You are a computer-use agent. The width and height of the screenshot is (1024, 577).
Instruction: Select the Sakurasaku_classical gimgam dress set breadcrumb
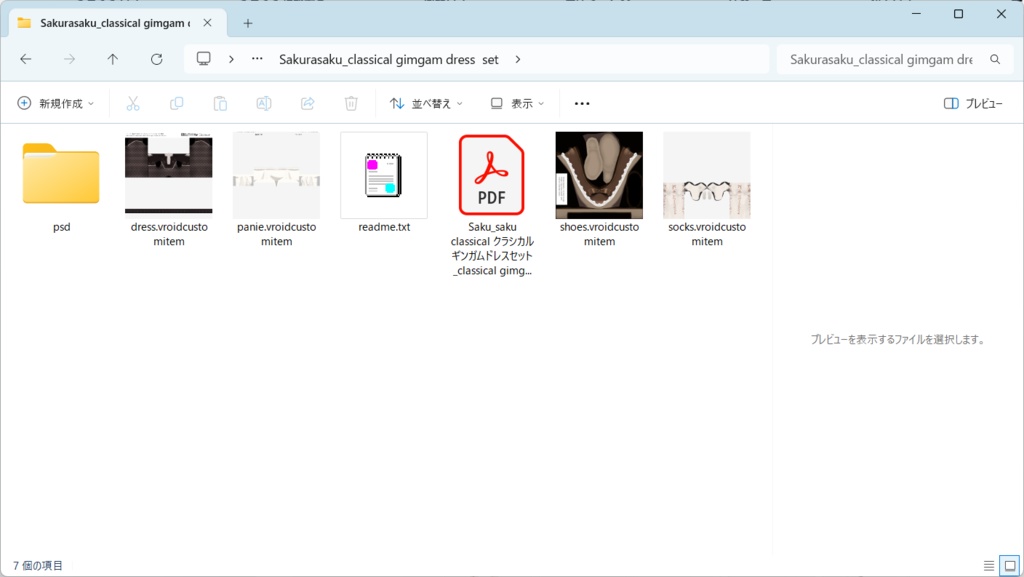click(389, 59)
